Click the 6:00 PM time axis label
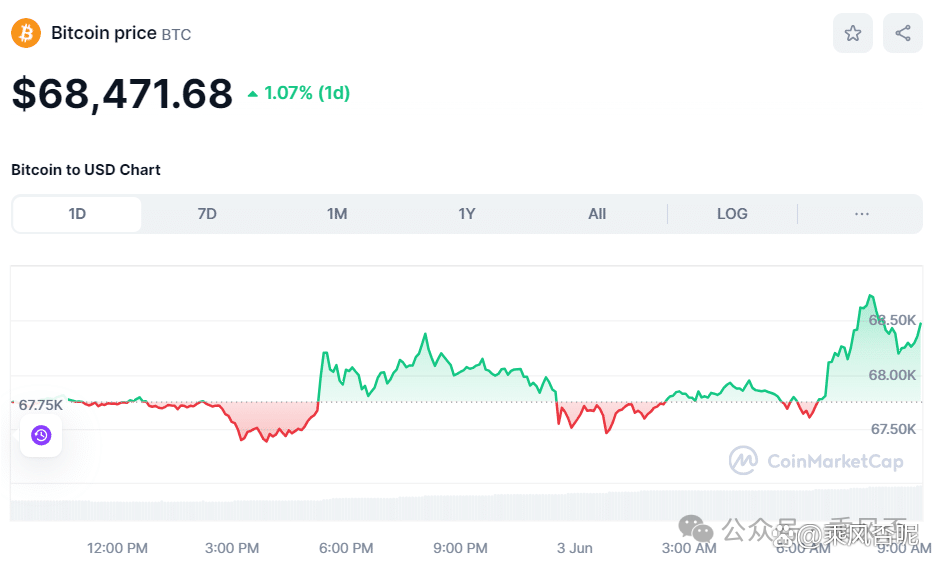938x568 pixels. pos(347,548)
